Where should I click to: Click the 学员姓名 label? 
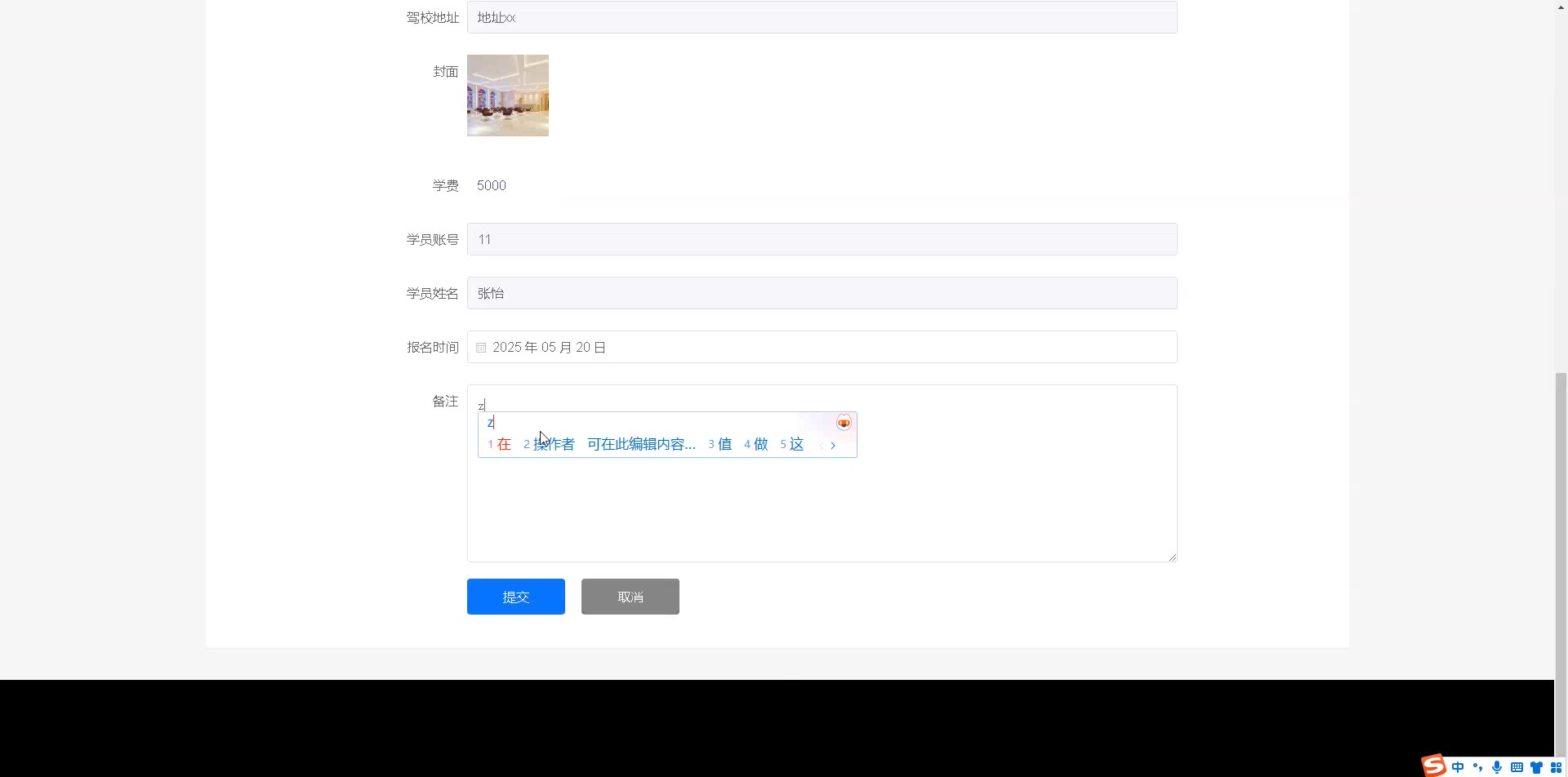point(433,293)
